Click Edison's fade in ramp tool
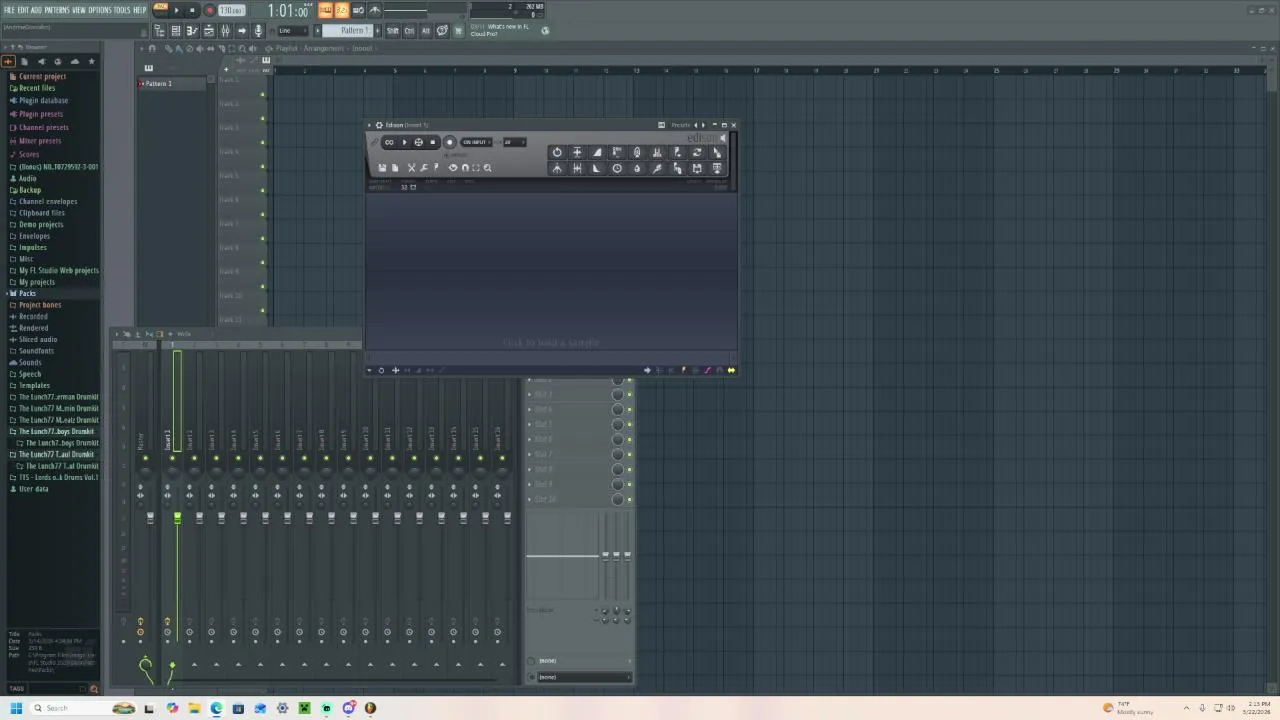Image resolution: width=1280 pixels, height=720 pixels. click(596, 152)
